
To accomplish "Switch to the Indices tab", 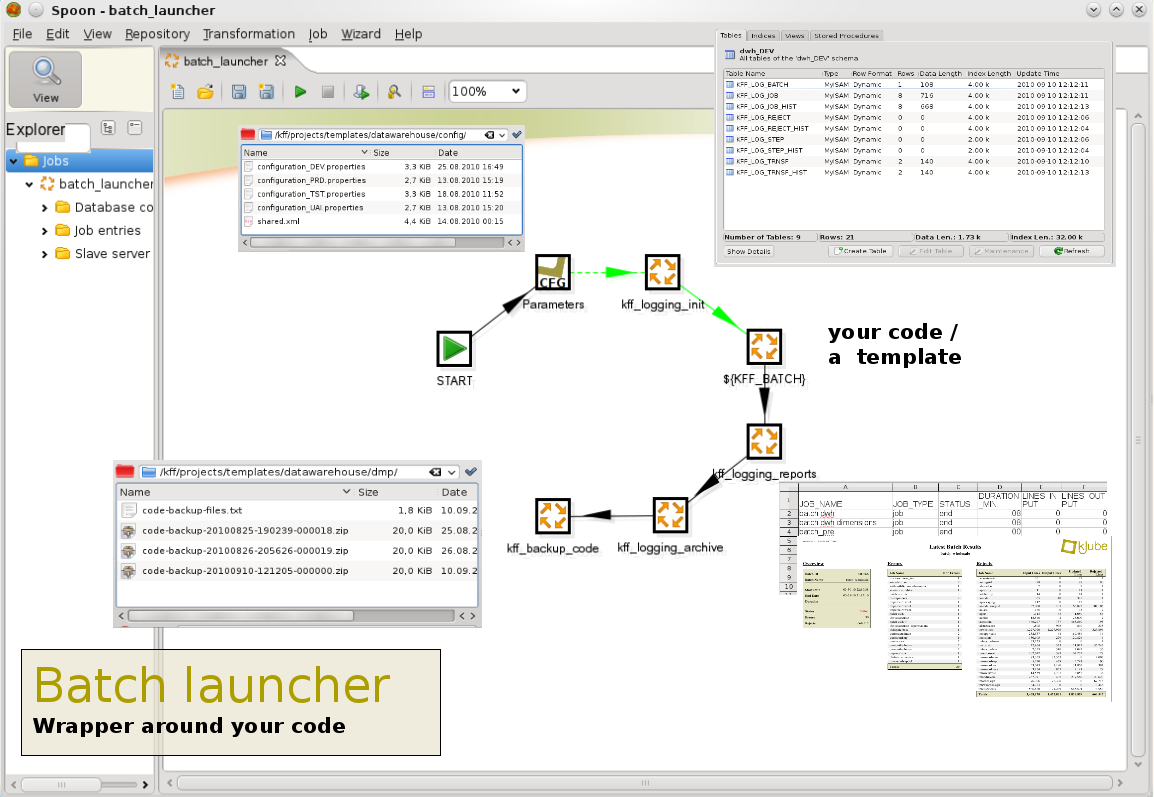I will coord(763,35).
